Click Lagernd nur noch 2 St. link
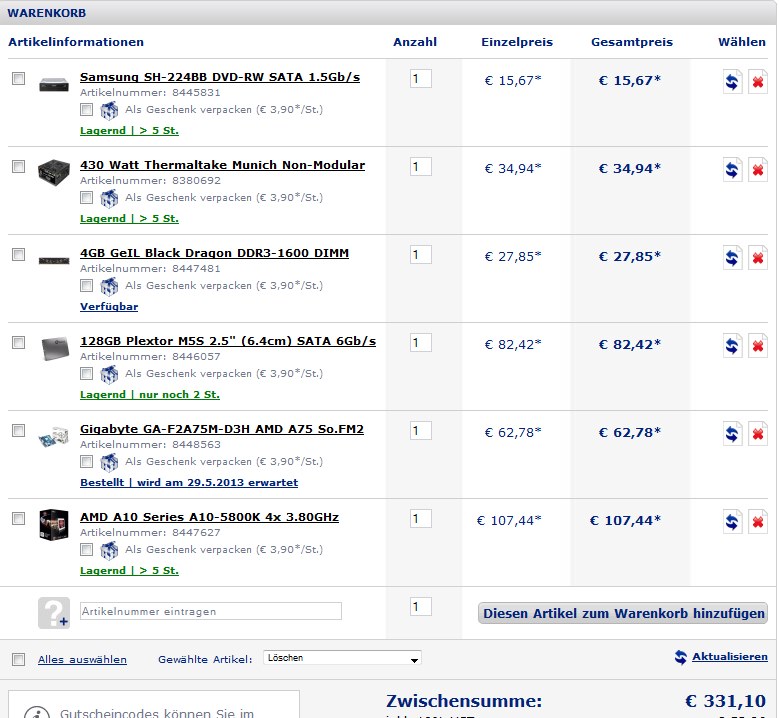This screenshot has width=779, height=718. 150,395
